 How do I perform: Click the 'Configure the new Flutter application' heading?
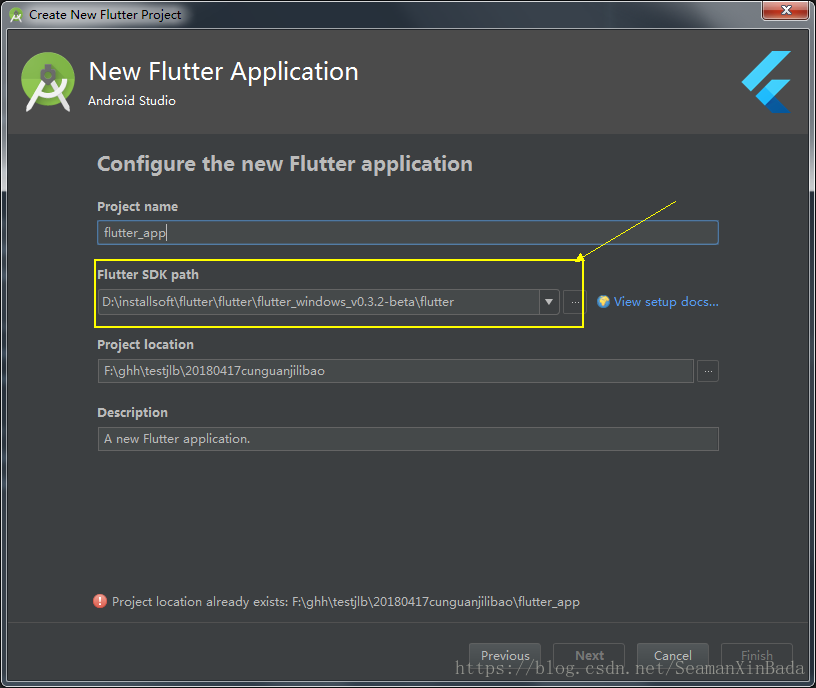point(285,164)
